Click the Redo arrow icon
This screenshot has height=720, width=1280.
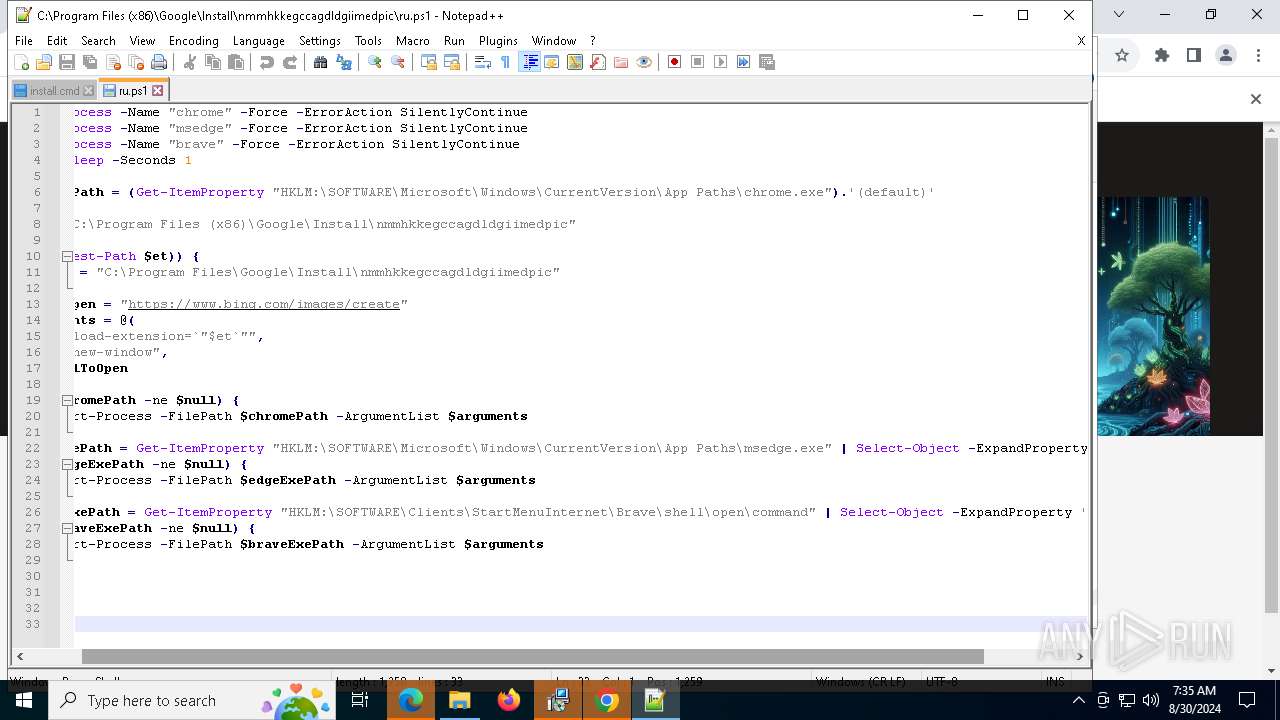click(290, 62)
